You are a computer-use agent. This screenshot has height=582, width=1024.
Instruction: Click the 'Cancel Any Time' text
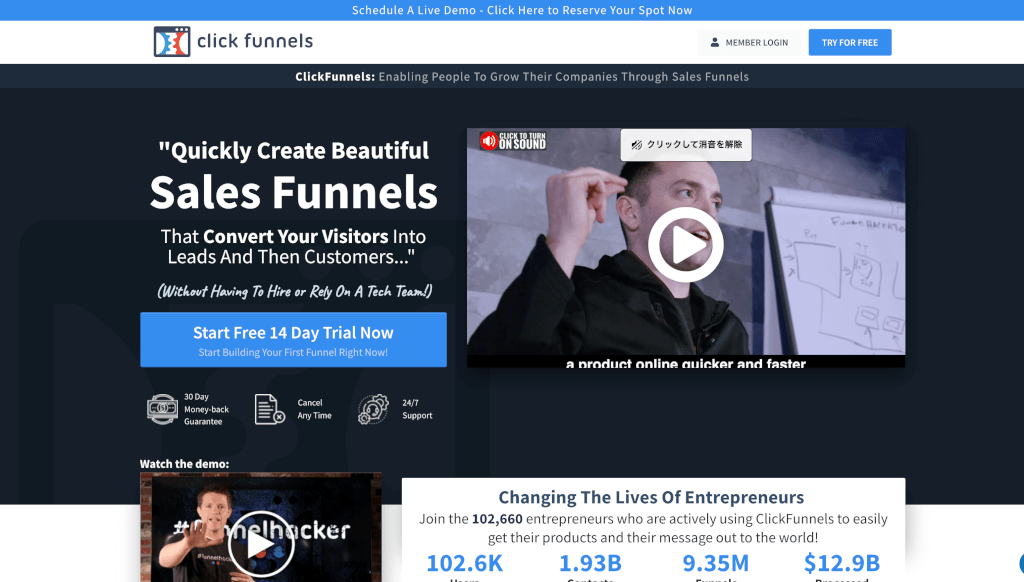[x=314, y=410]
